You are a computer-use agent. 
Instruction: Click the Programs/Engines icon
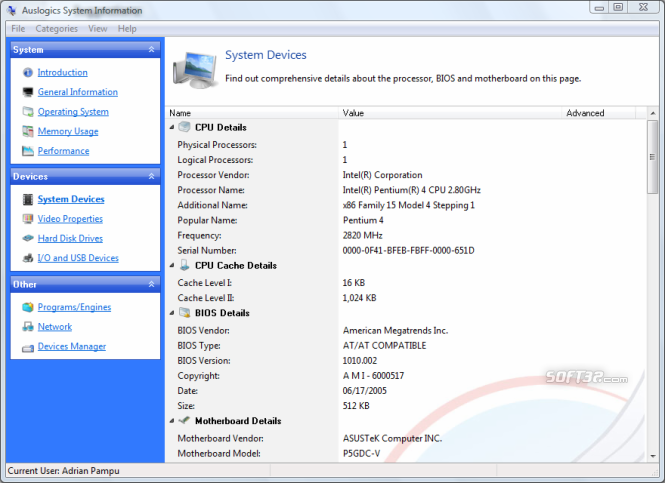click(x=28, y=307)
